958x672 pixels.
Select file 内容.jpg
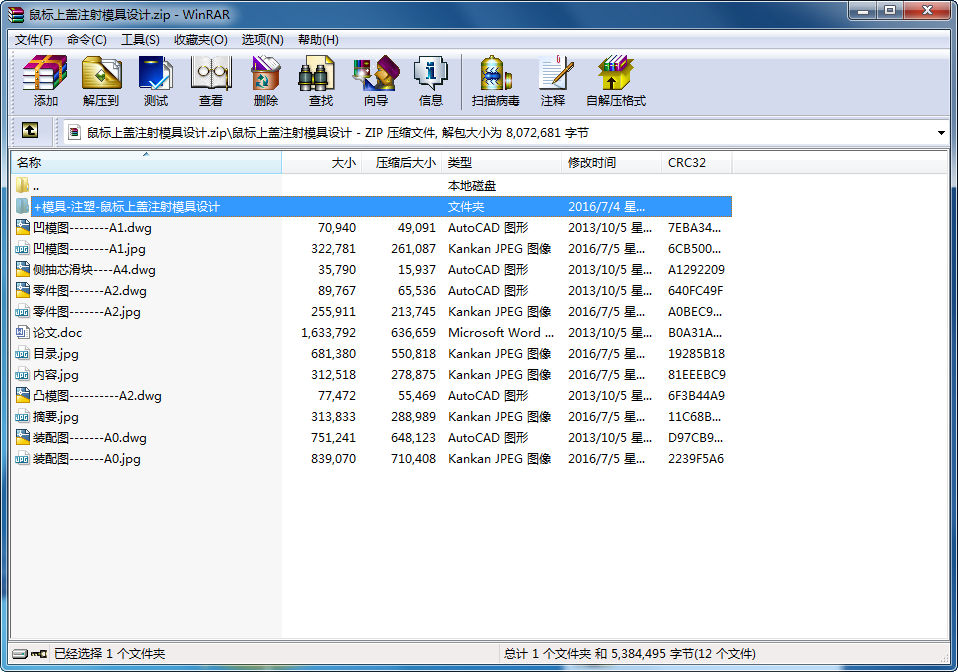pos(56,374)
